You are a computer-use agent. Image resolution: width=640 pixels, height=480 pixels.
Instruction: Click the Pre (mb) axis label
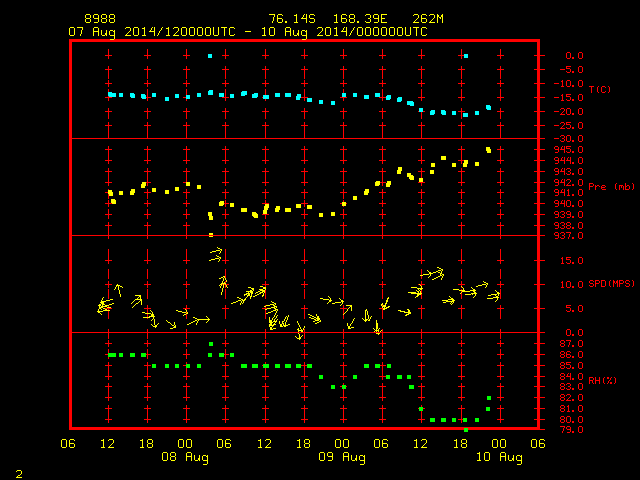(x=611, y=187)
